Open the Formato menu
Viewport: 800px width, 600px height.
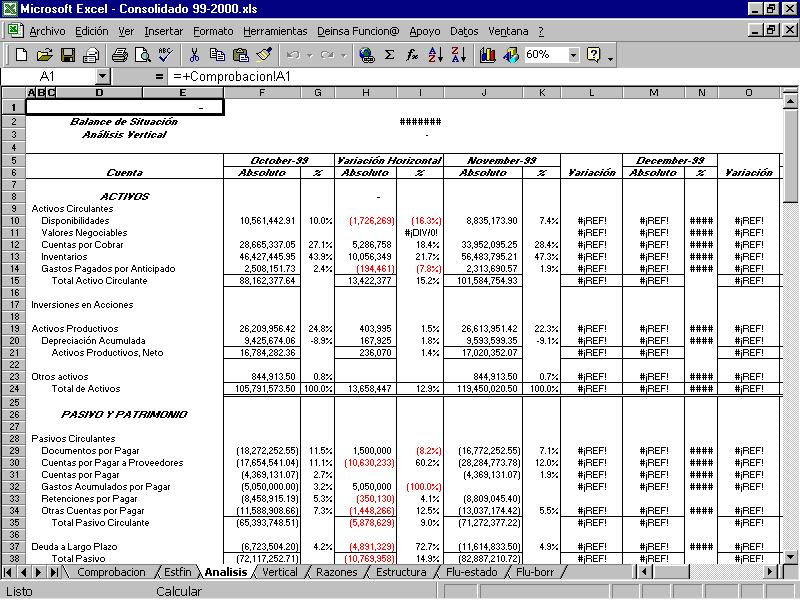(x=213, y=31)
